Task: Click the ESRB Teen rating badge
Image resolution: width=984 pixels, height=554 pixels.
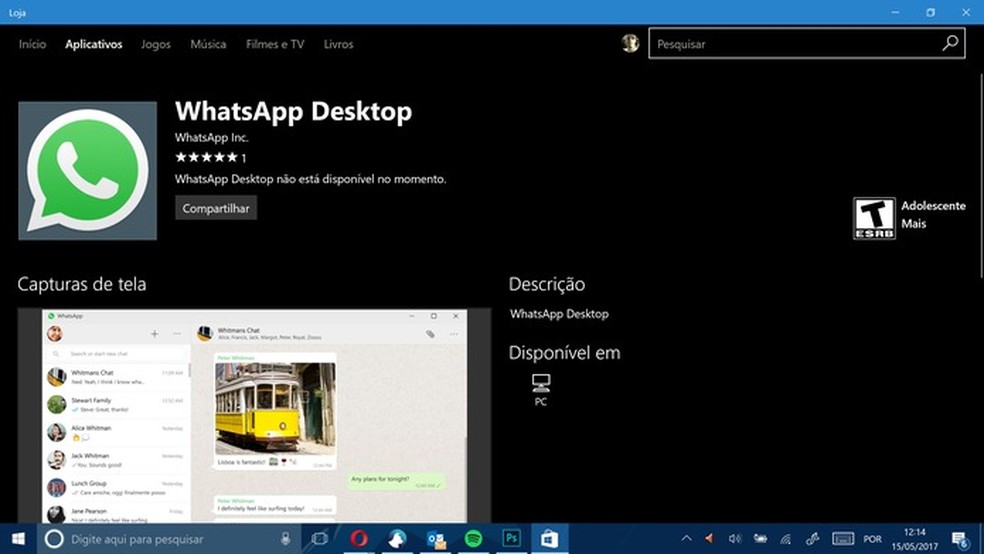Action: (x=874, y=218)
